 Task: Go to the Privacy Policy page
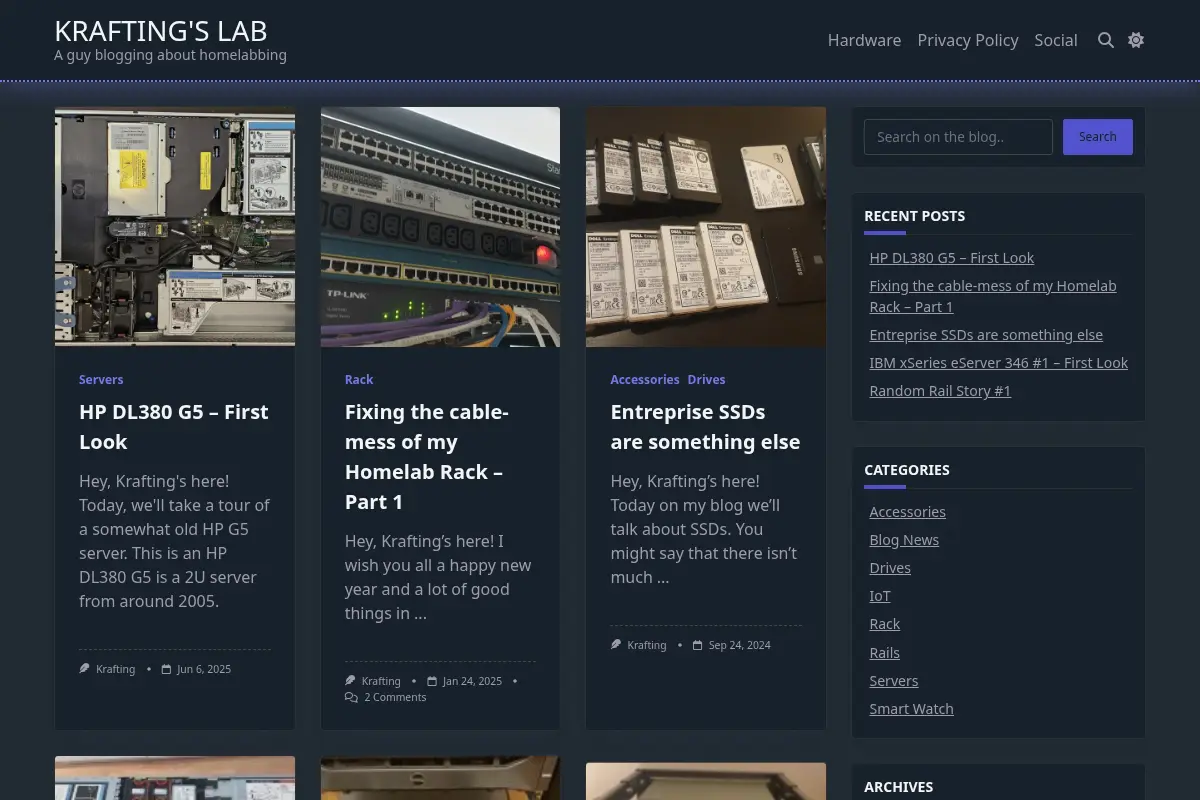tap(968, 40)
